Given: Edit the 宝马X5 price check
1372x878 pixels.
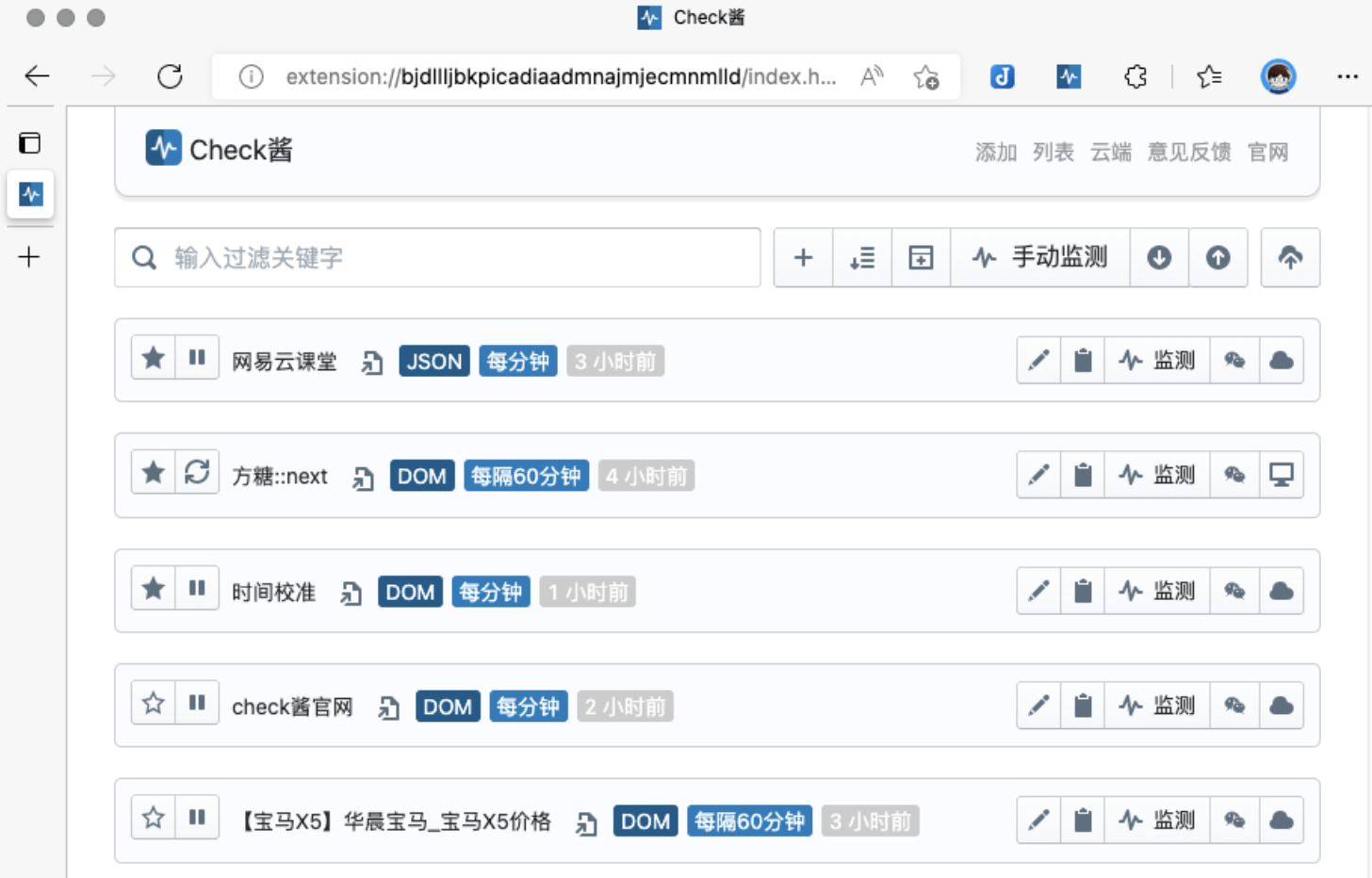Looking at the screenshot, I should (x=1038, y=821).
